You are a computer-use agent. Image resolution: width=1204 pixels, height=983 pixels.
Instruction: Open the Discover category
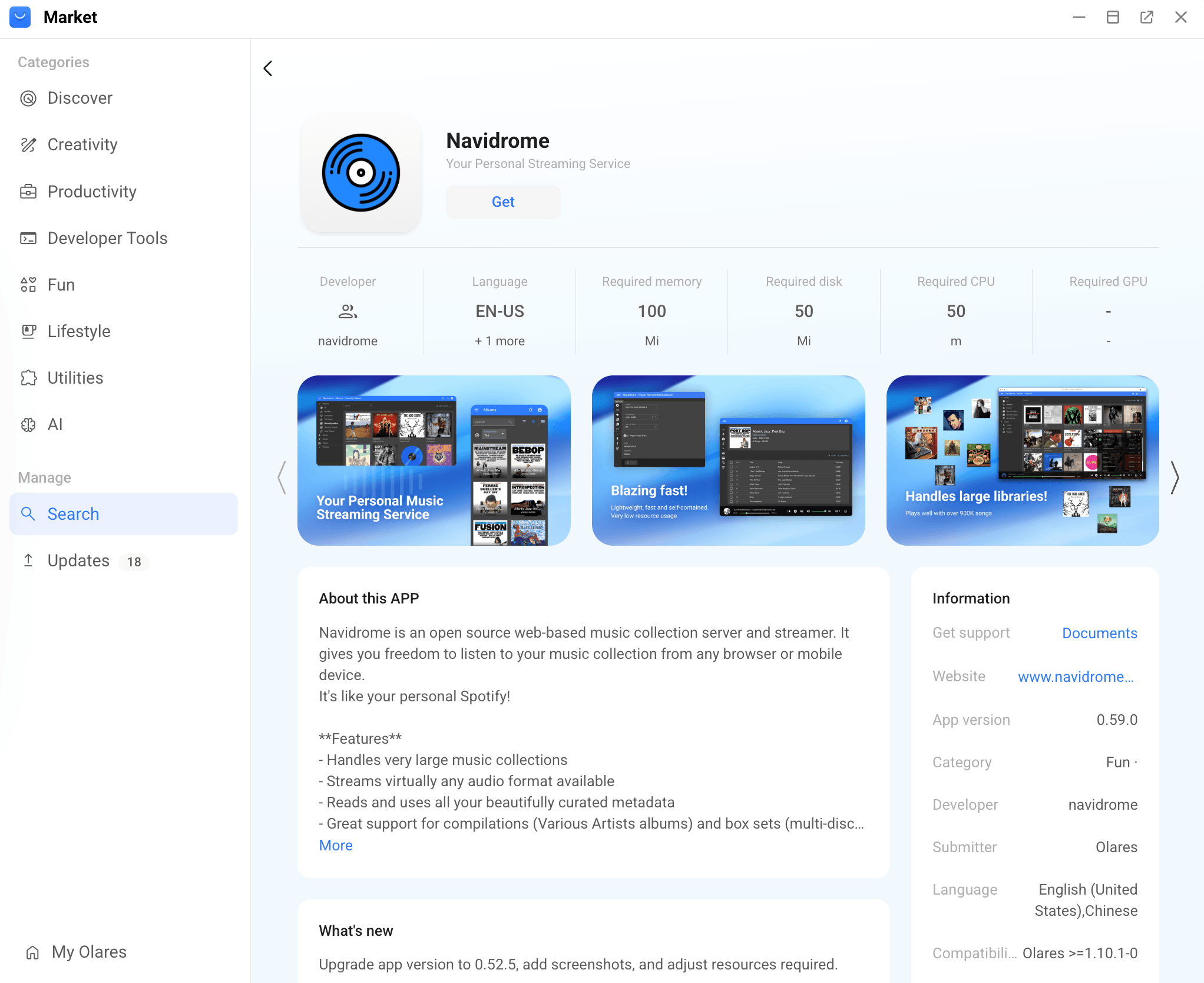click(124, 98)
